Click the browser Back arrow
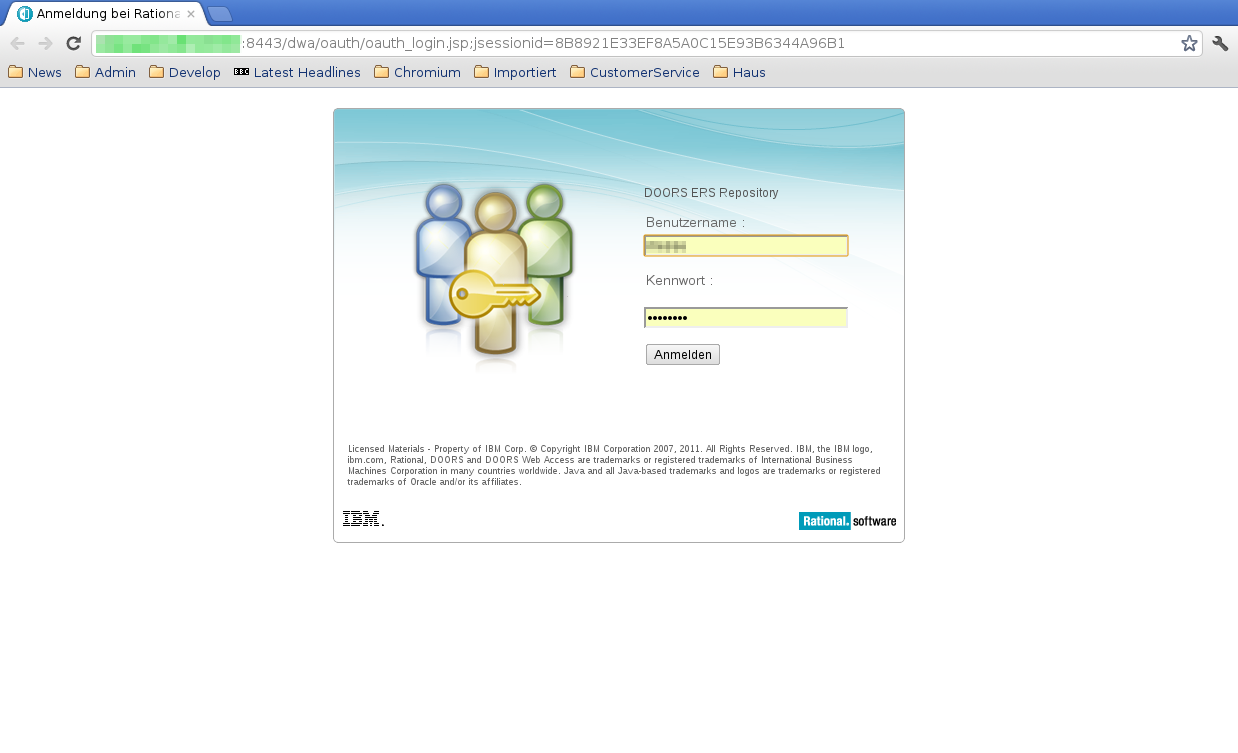1238x753 pixels. tap(17, 43)
